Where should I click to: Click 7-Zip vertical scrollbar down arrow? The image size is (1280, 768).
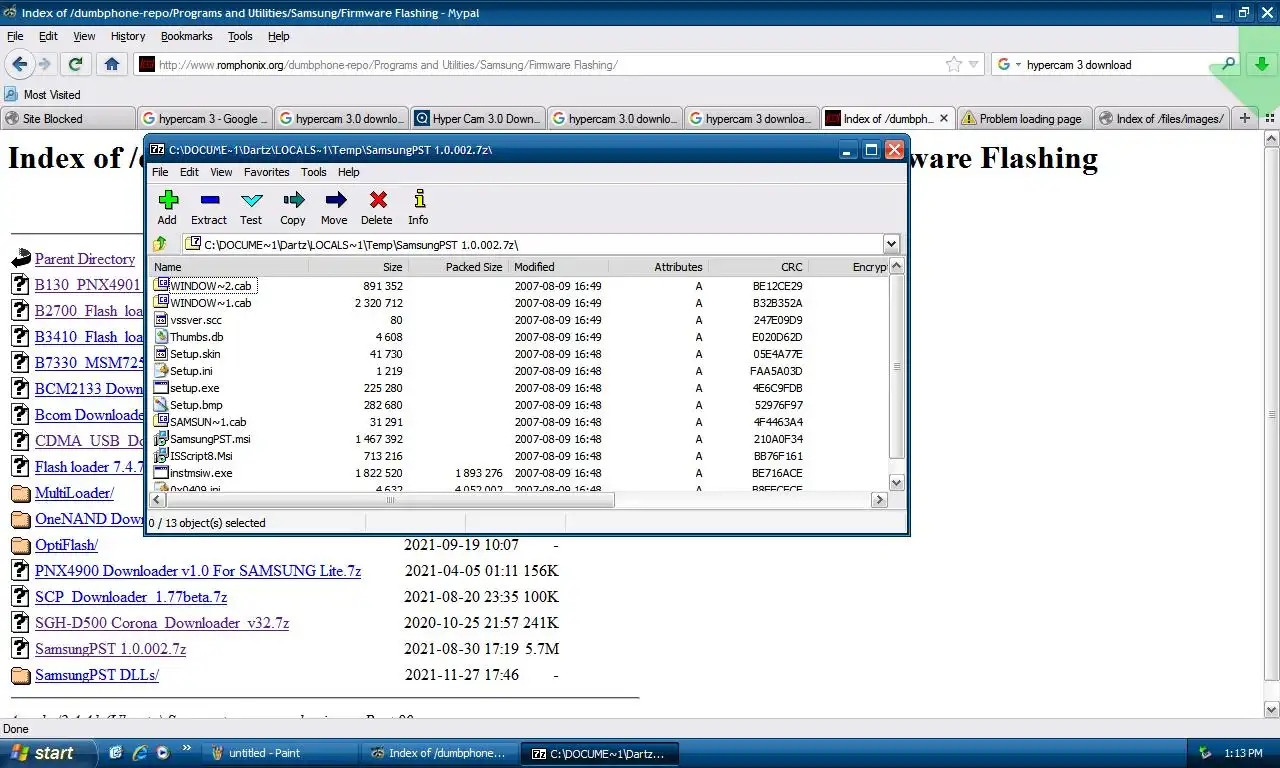click(x=897, y=483)
